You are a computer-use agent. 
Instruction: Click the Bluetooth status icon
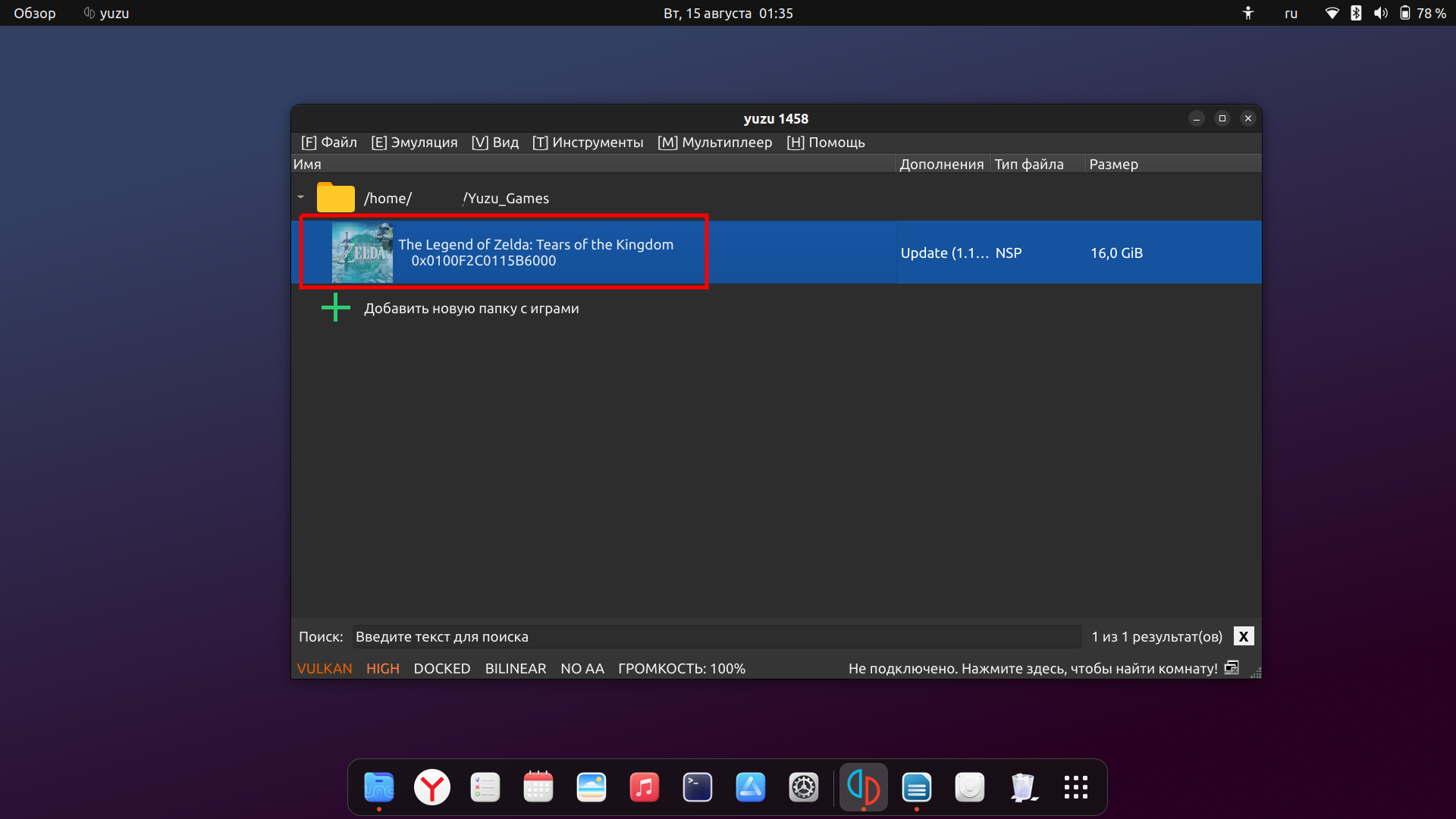1356,13
